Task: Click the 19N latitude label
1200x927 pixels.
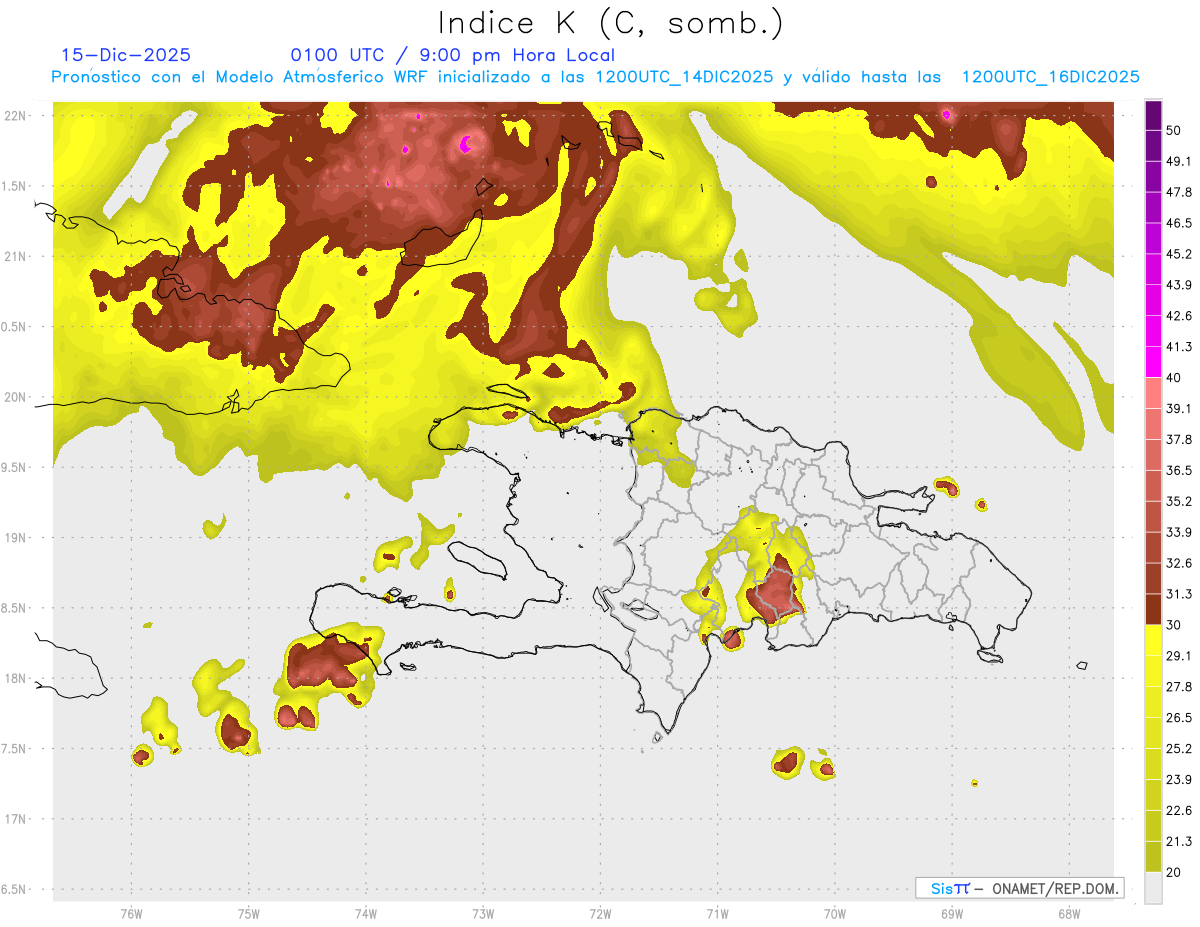Action: tap(16, 537)
